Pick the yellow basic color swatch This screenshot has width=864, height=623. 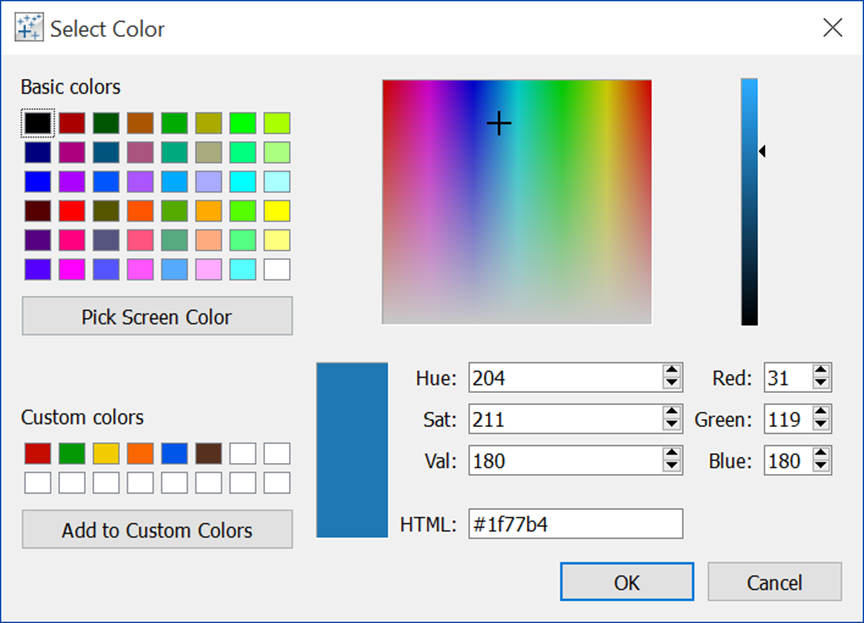[277, 211]
